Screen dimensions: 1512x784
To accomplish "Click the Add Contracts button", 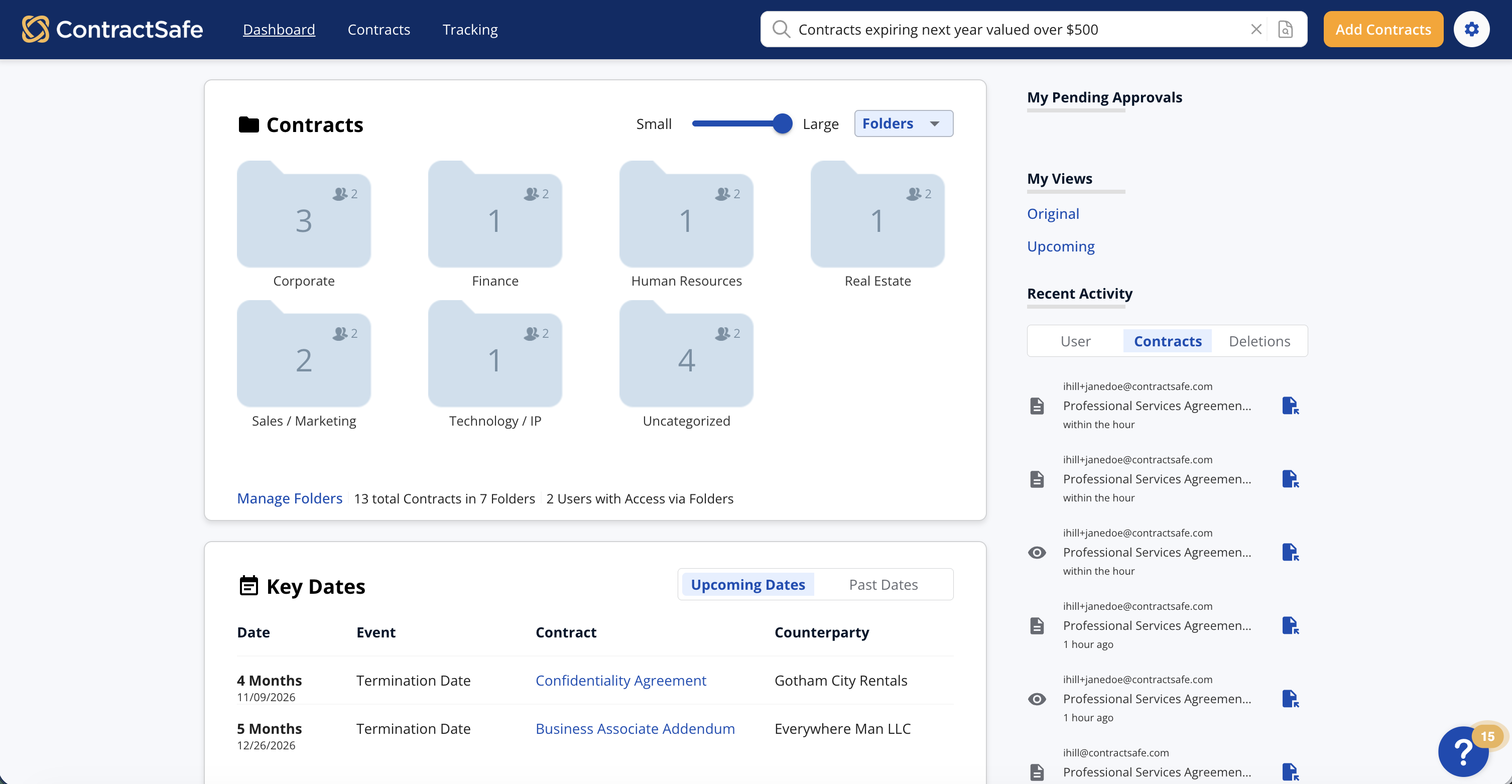I will 1383,29.
